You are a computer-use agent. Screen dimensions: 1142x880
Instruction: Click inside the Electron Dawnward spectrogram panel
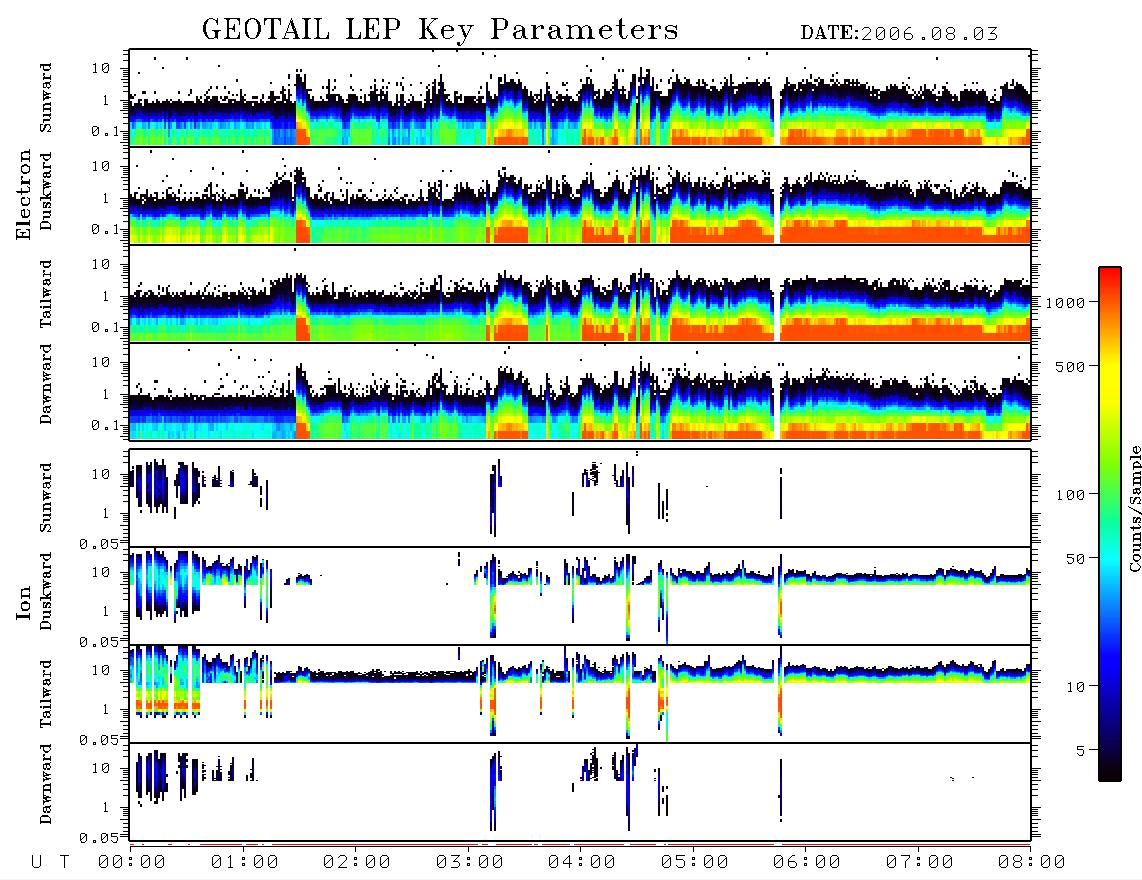point(580,391)
